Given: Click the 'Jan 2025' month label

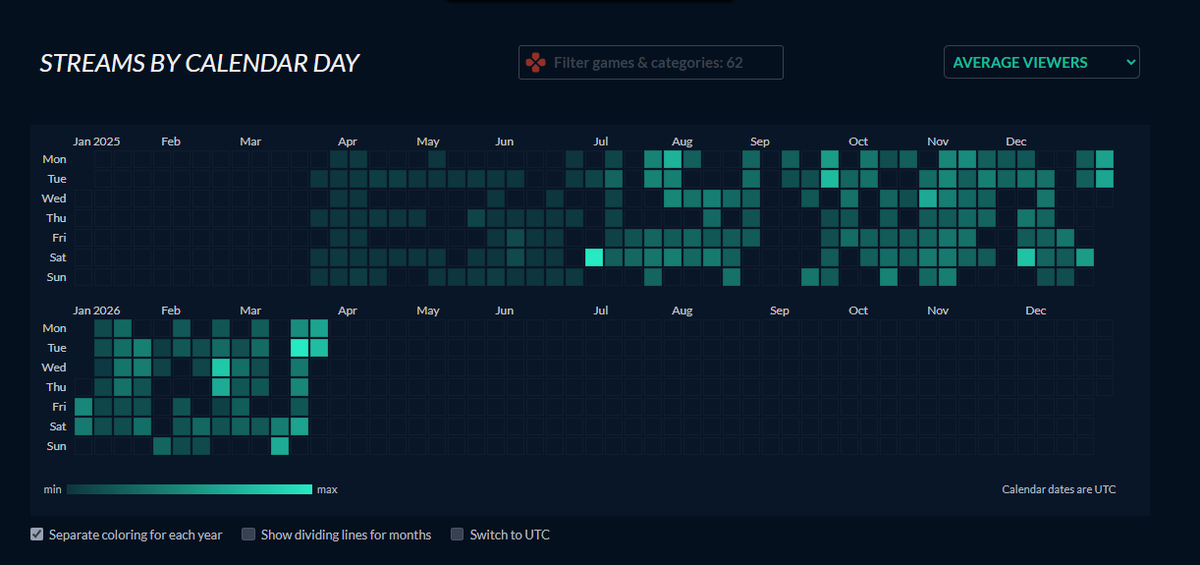Looking at the screenshot, I should pos(97,141).
